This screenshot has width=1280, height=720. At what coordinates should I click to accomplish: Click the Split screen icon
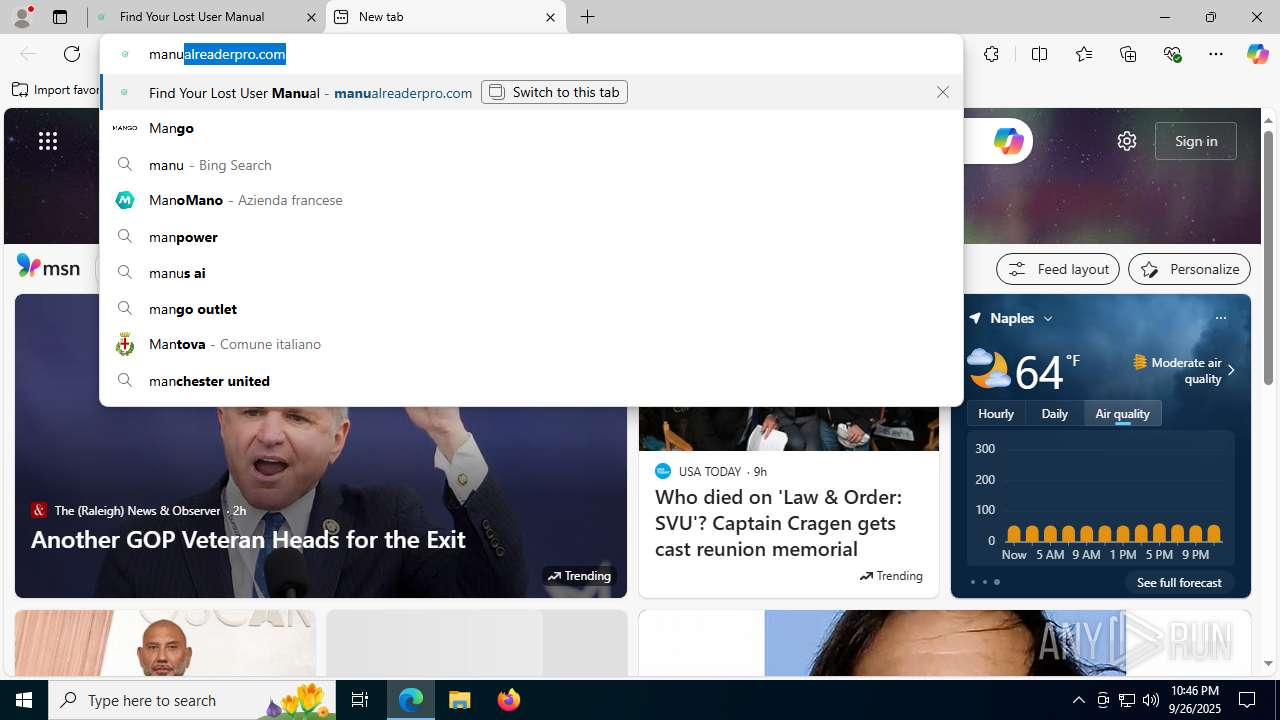point(1039,54)
